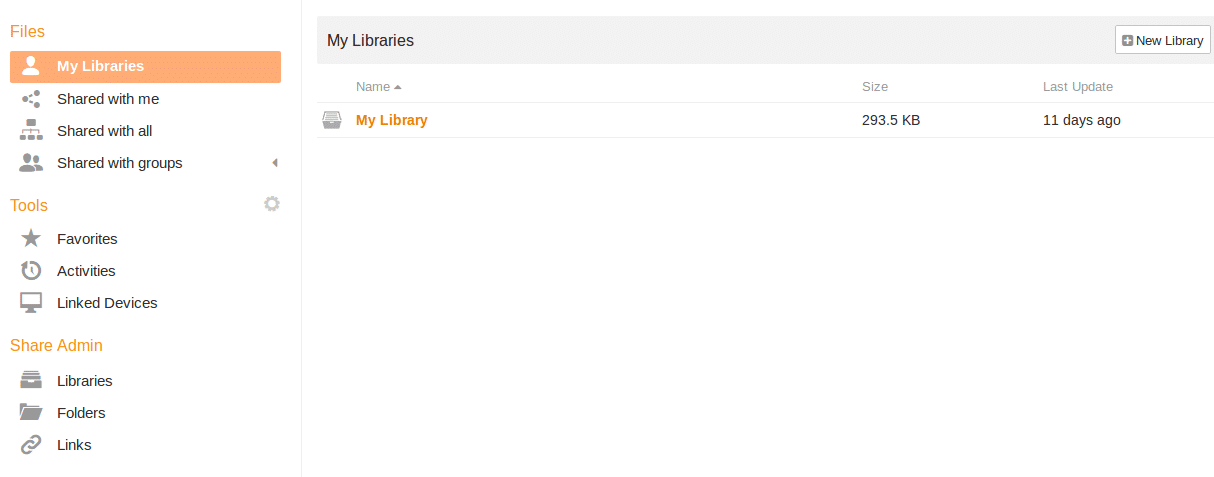
Task: Expand the Shared with groups arrow
Action: point(274,163)
